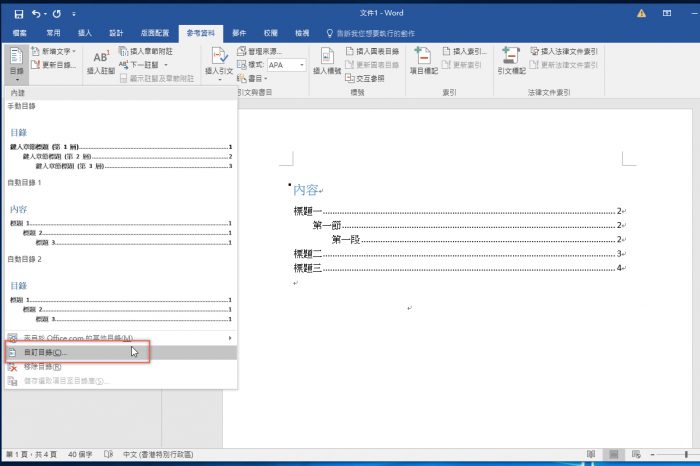The width and height of the screenshot is (700, 466).
Task: Switch to Print Layout view in the status bar
Action: coord(614,454)
